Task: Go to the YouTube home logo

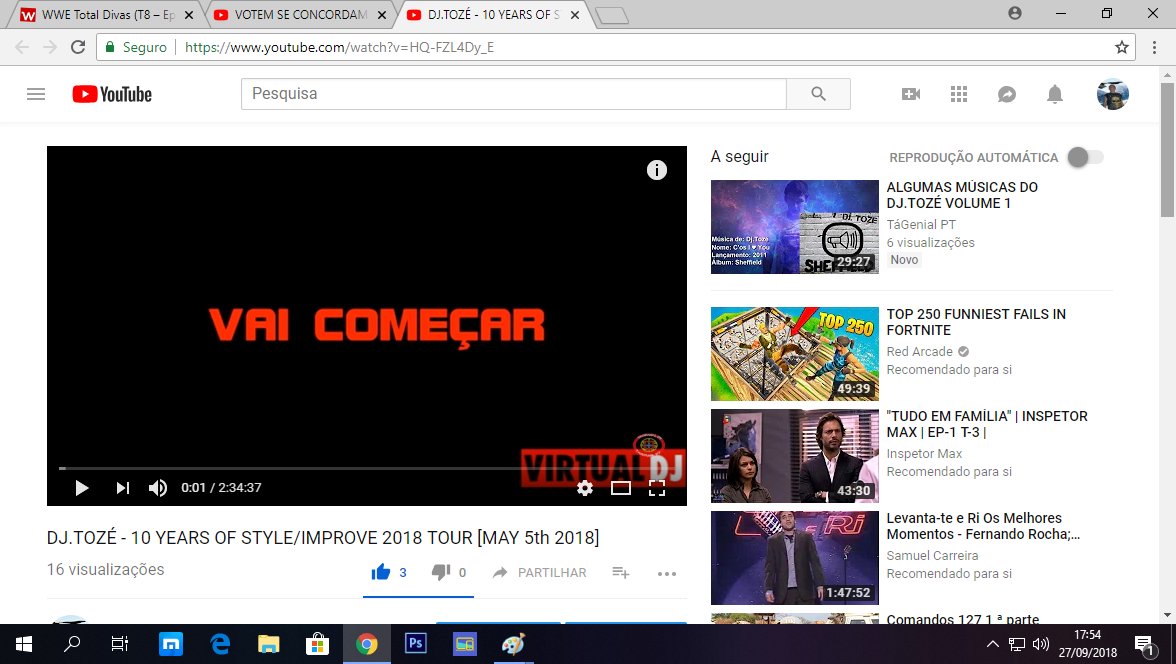Action: (x=112, y=94)
